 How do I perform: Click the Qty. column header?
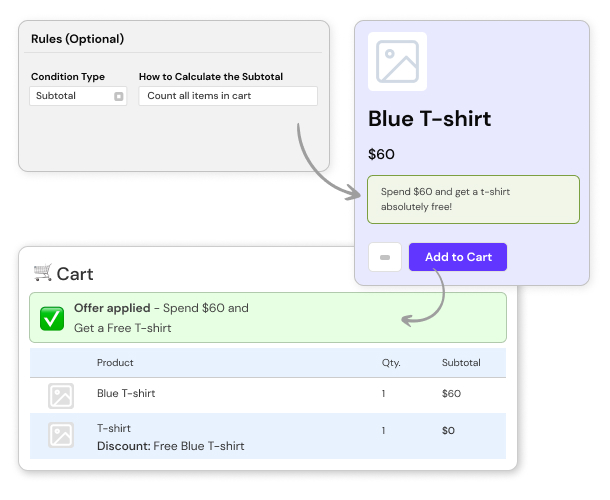pos(390,362)
